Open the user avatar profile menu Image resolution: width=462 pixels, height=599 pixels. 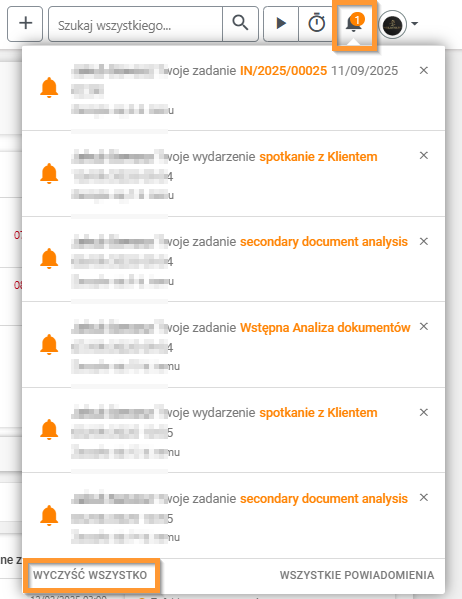pos(392,24)
